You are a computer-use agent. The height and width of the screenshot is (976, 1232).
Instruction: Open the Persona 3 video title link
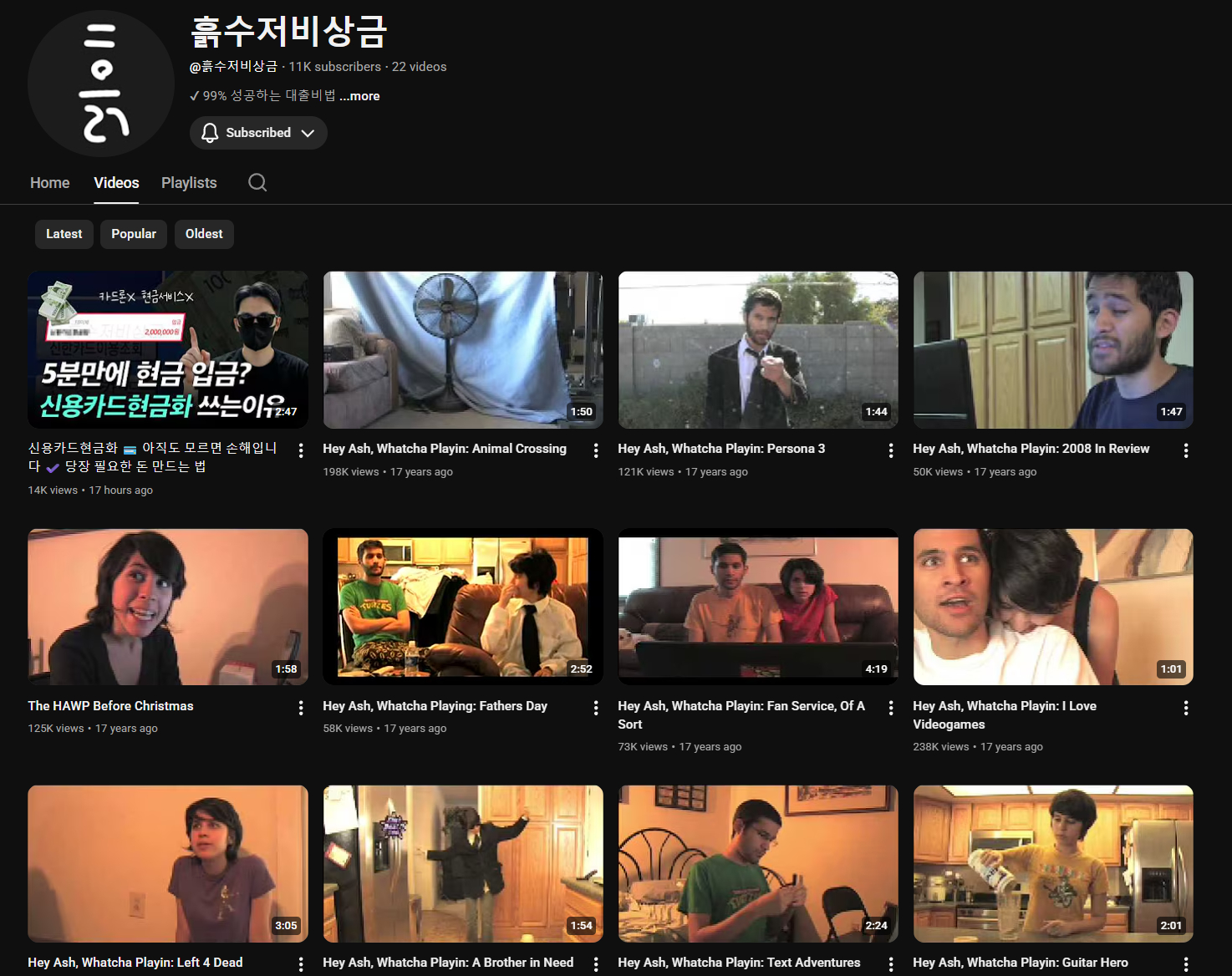(721, 449)
